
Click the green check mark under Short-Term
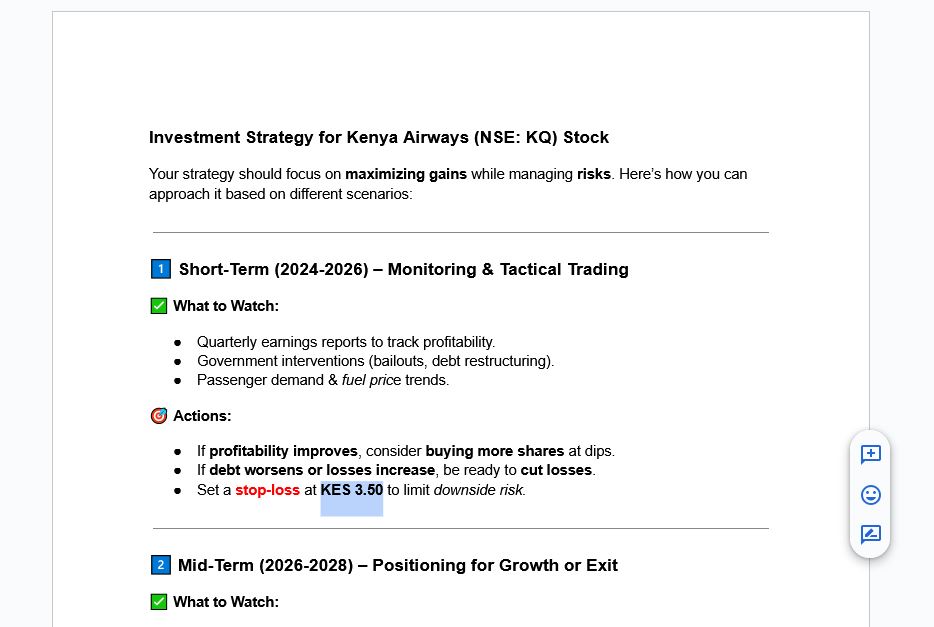159,306
